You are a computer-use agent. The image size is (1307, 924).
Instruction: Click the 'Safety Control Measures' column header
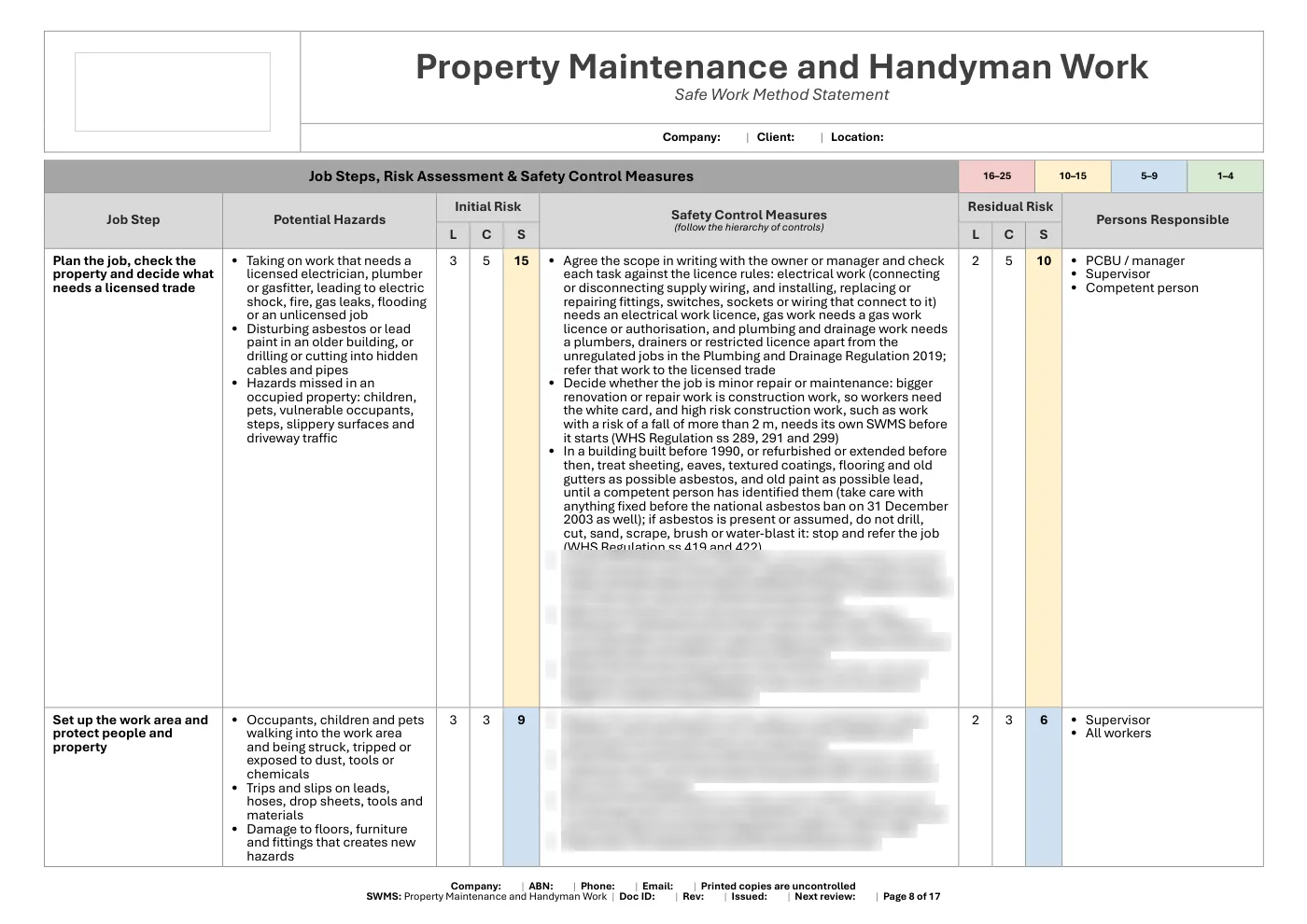click(749, 220)
